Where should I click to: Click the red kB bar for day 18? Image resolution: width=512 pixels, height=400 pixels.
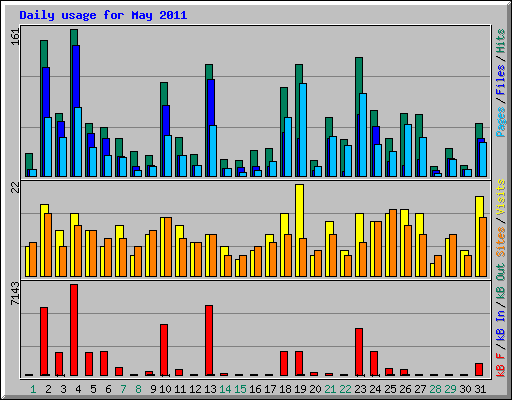pos(284,363)
